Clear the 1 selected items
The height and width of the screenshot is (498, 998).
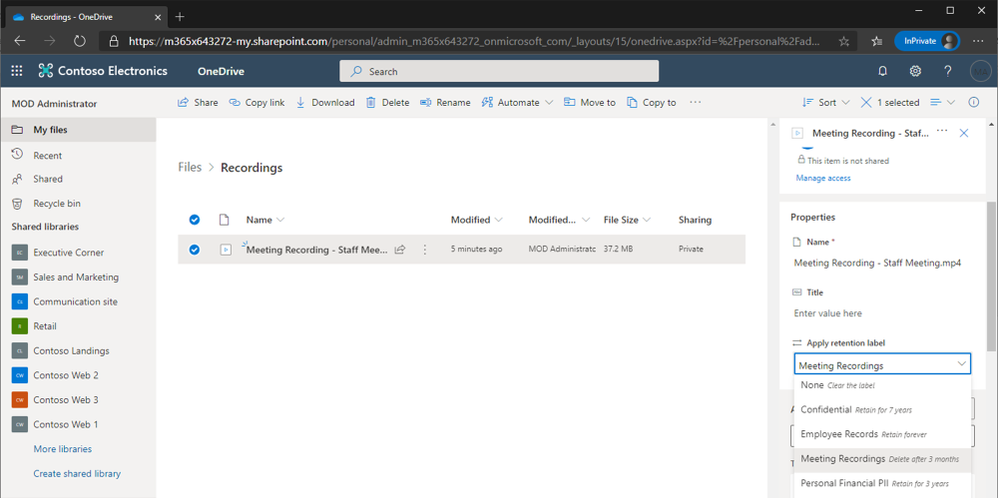point(890,103)
